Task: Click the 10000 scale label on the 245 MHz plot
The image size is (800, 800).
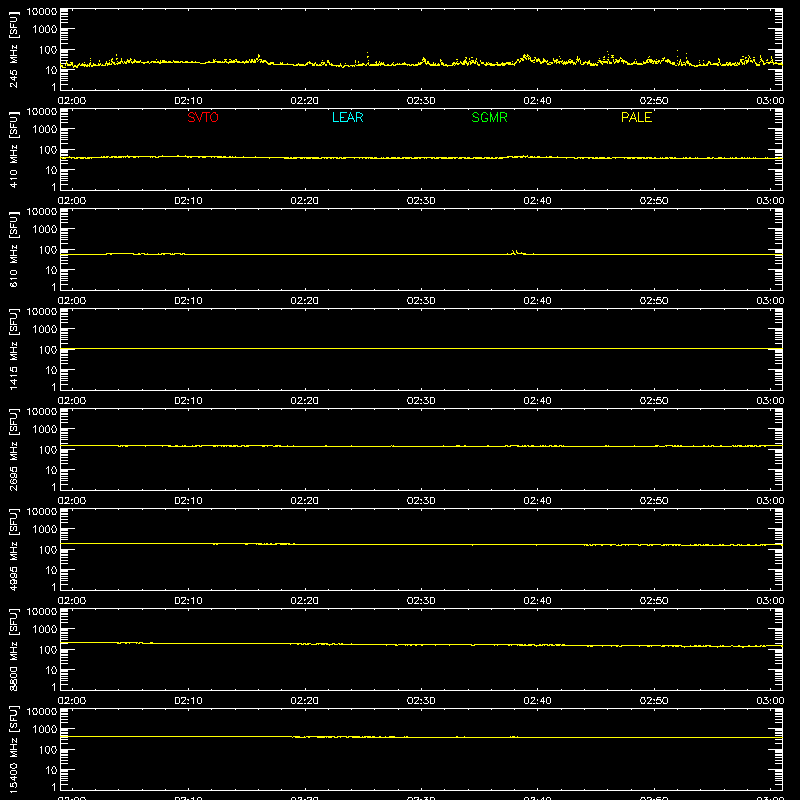Action: click(x=42, y=12)
